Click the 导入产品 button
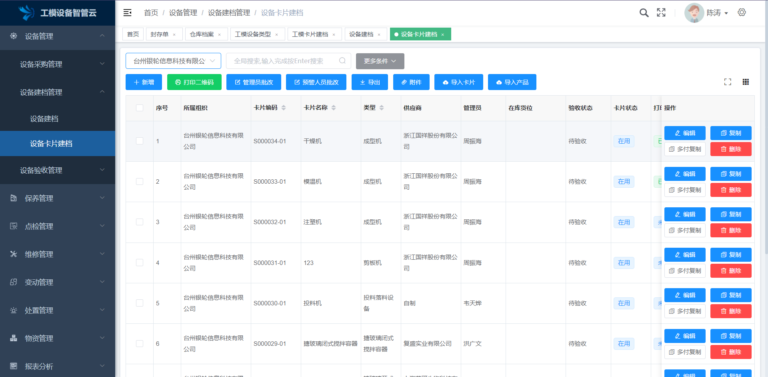The width and height of the screenshot is (768, 377). 512,82
